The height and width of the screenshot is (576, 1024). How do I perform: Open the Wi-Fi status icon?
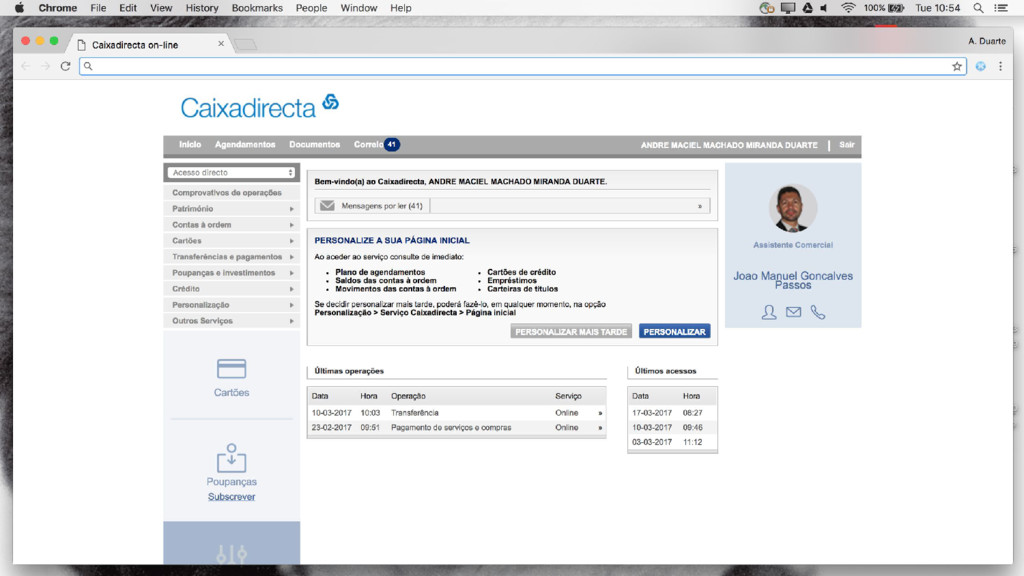coord(848,8)
